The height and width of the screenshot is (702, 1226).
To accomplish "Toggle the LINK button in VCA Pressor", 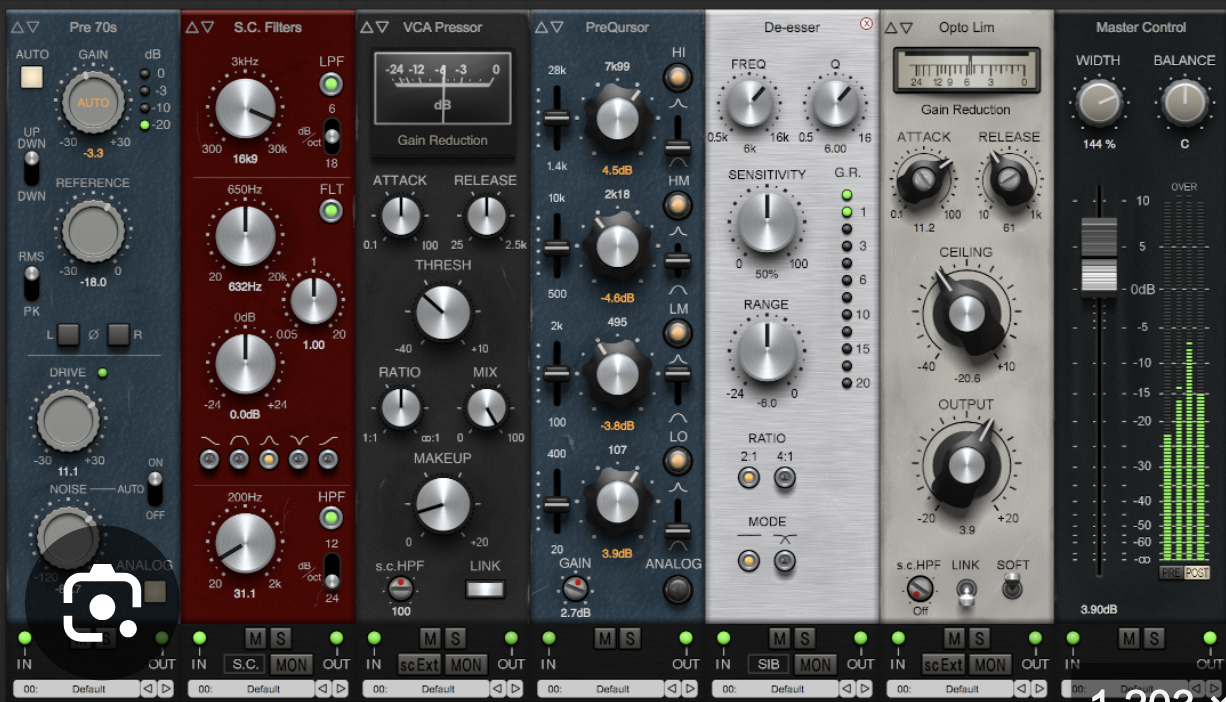I will click(x=485, y=590).
